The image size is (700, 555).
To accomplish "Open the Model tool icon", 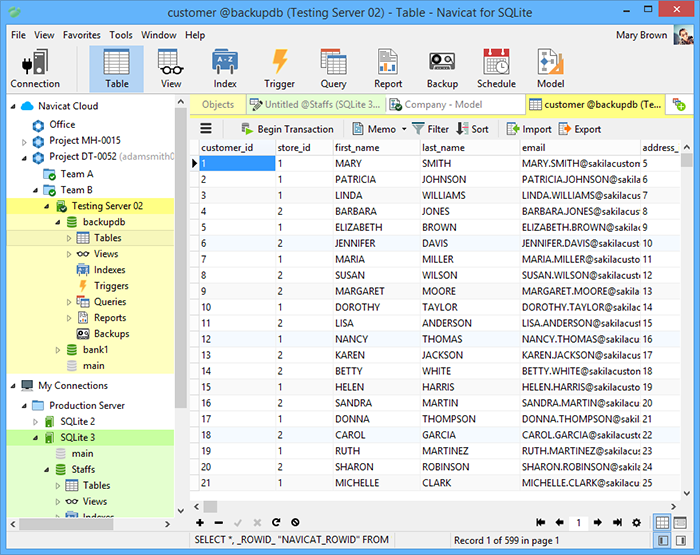I will pos(550,69).
